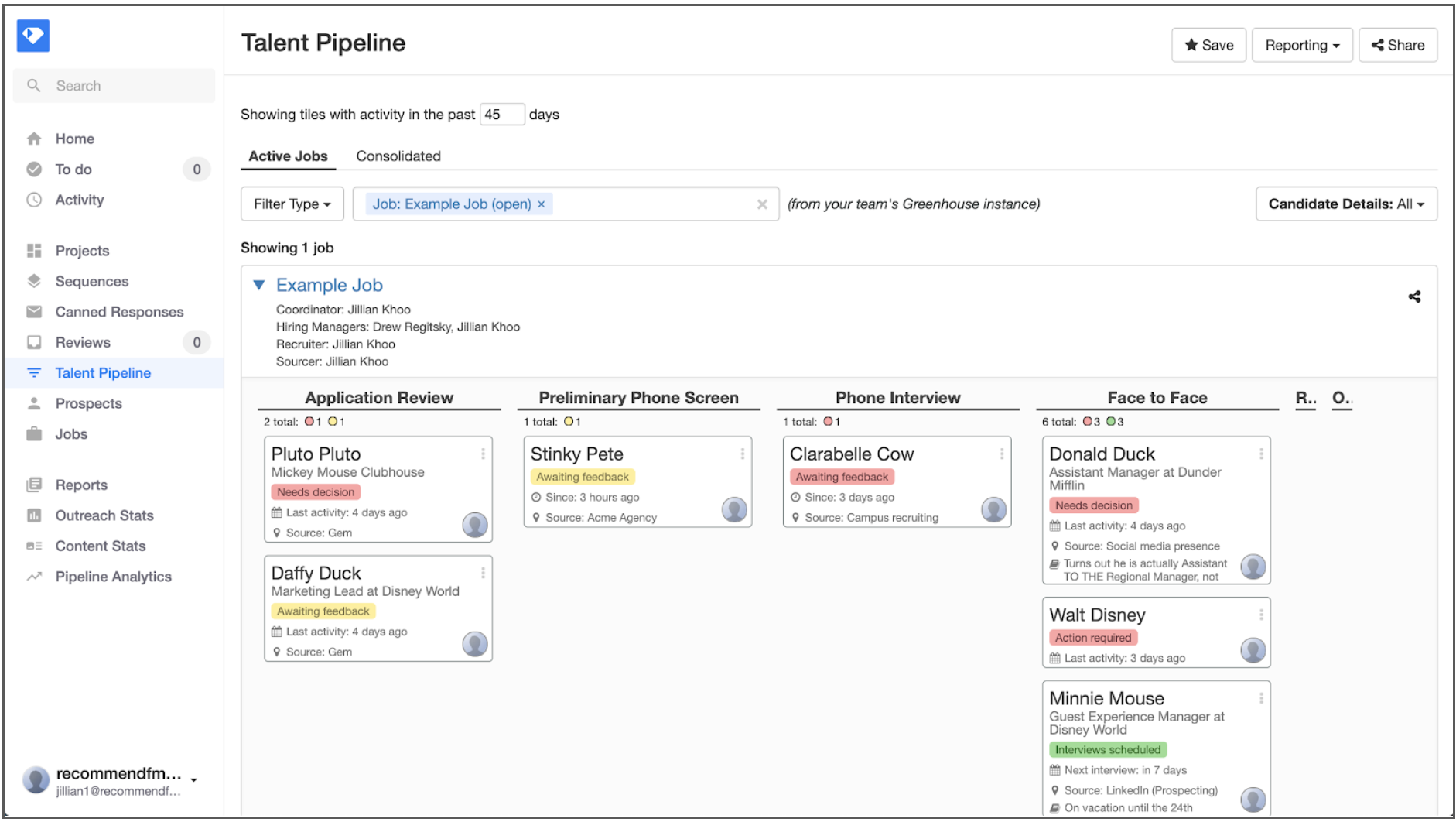
Task: Click the Save button
Action: [1208, 45]
